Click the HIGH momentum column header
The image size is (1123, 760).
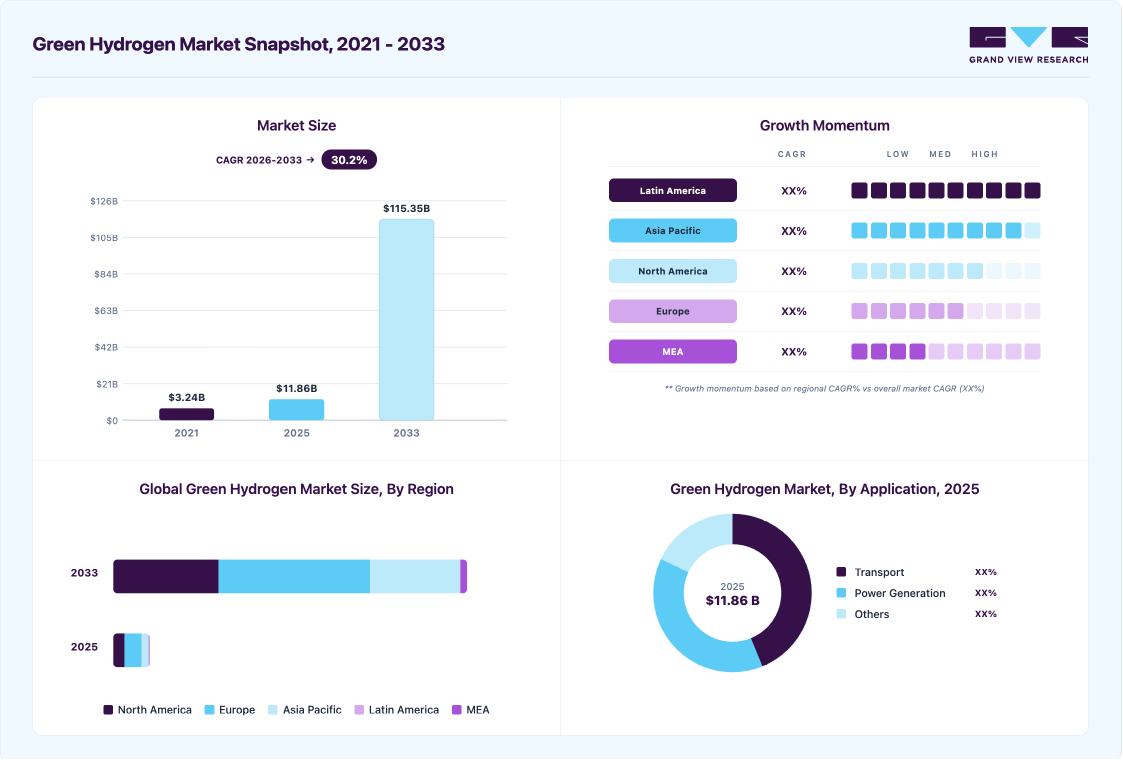point(985,154)
